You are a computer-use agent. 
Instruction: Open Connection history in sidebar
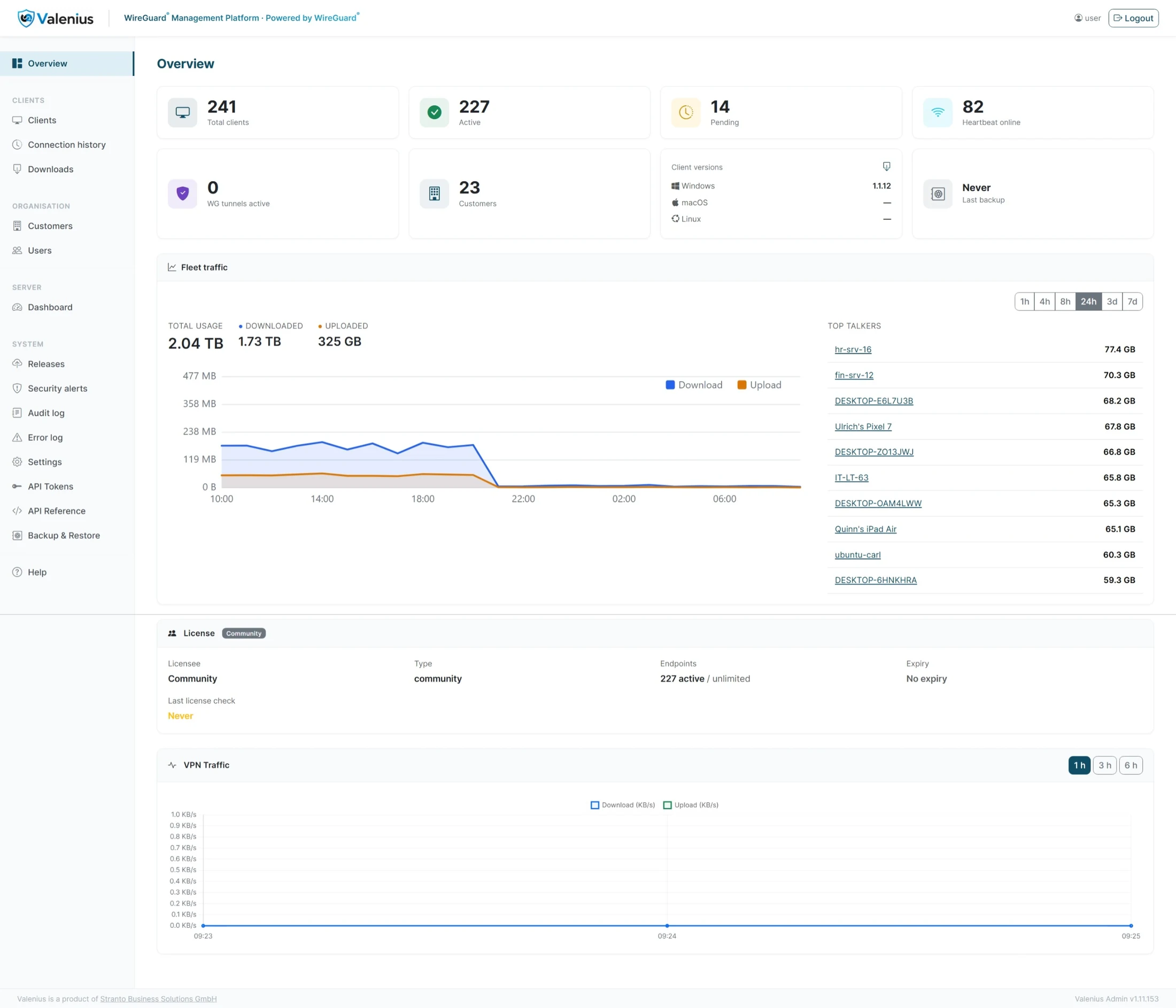[x=67, y=145]
